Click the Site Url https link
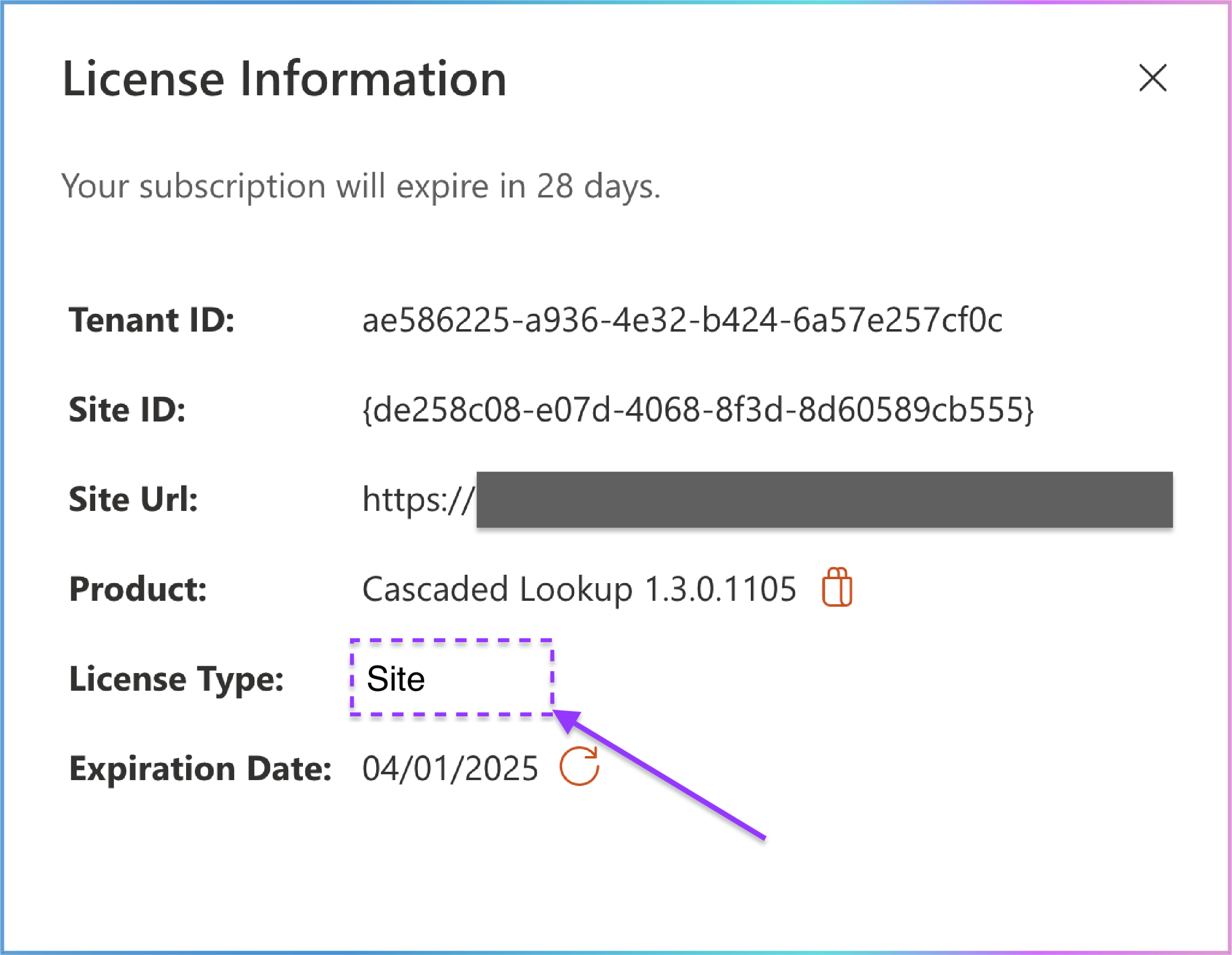 click(418, 500)
